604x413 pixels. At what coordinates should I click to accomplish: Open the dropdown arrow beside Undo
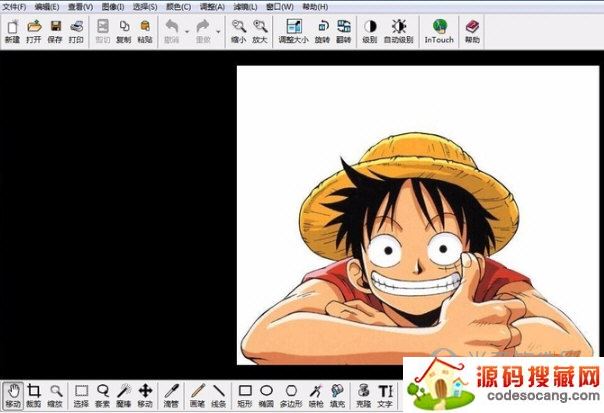tap(187, 32)
